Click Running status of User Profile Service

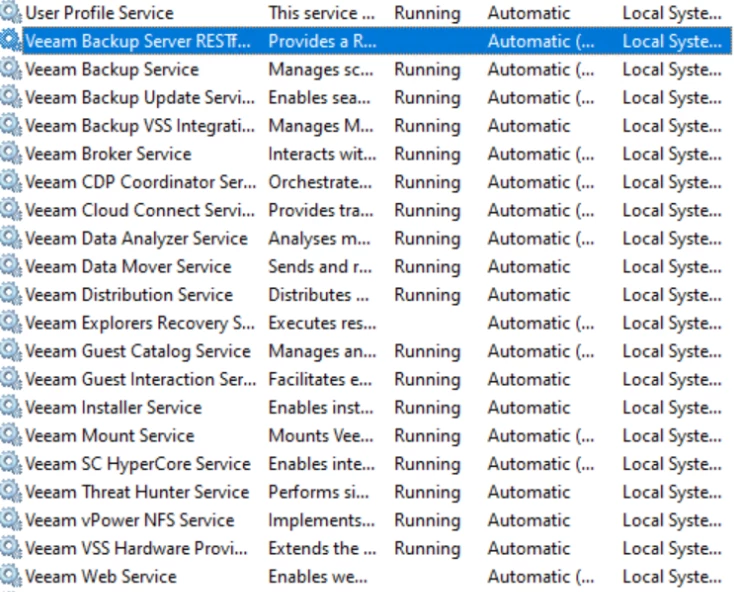tap(427, 13)
